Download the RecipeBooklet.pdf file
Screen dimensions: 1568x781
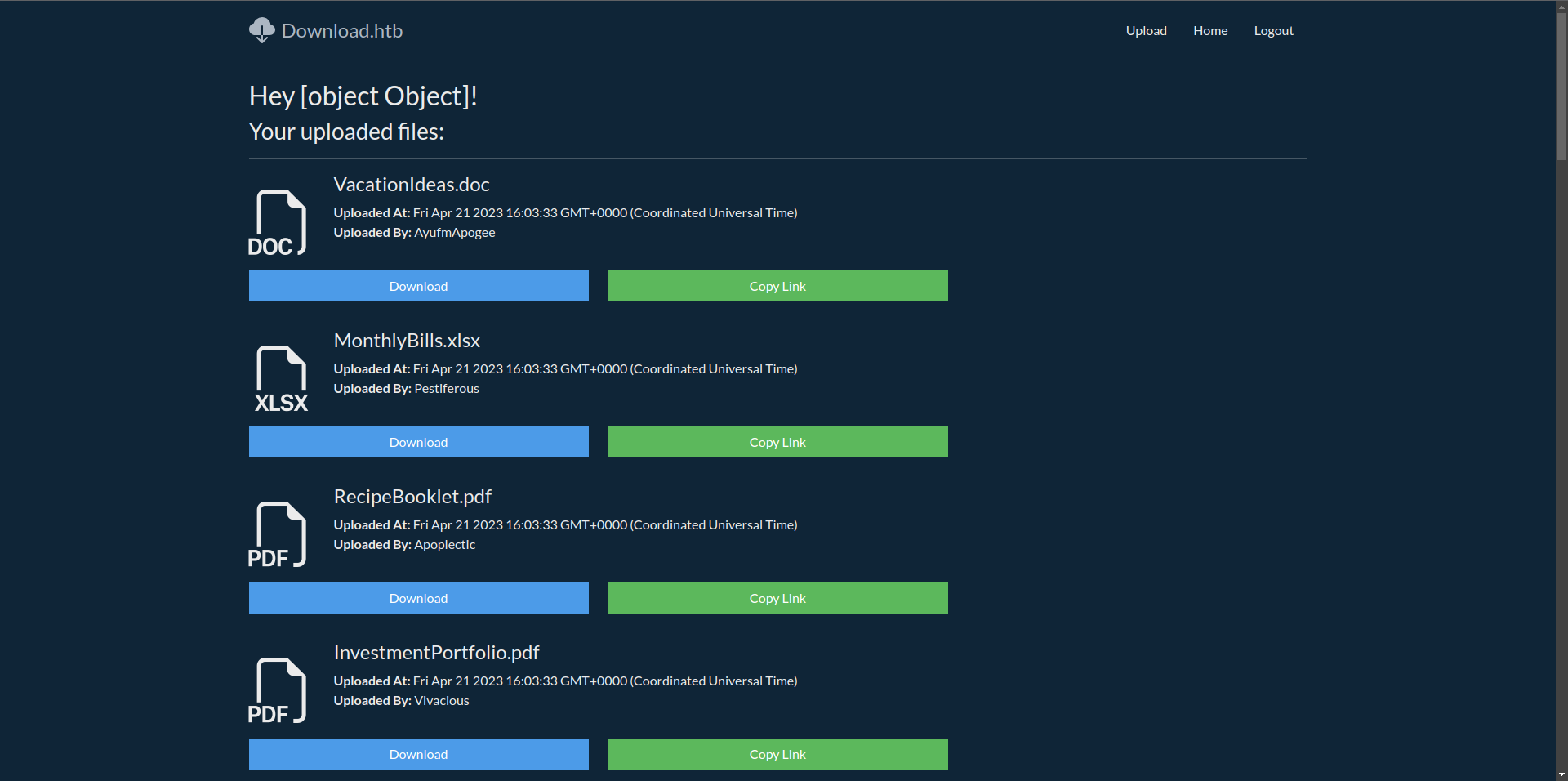418,598
